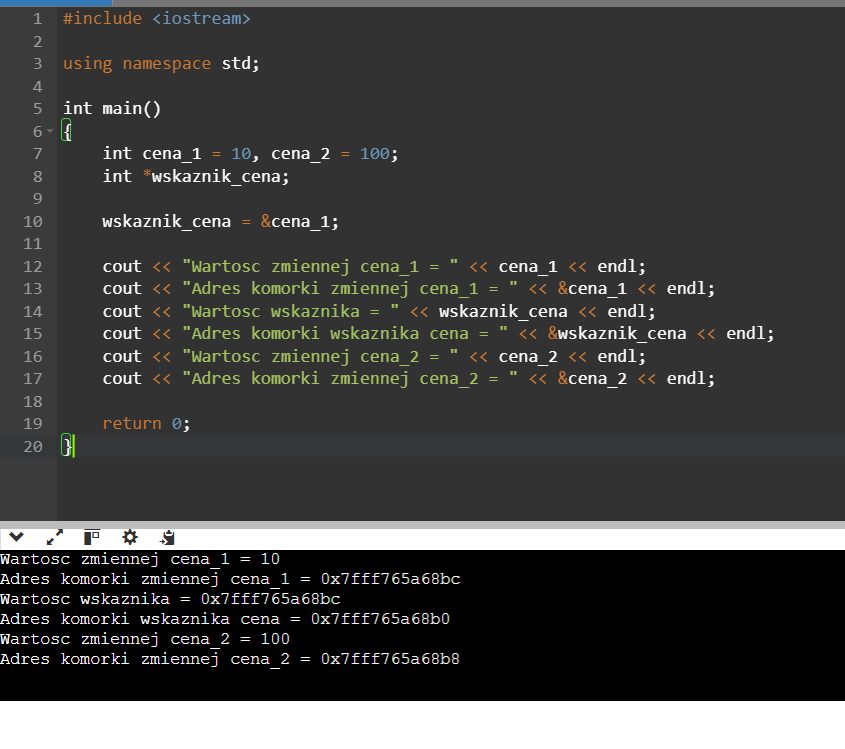Click the value 100 assigned to cena_2

point(373,154)
